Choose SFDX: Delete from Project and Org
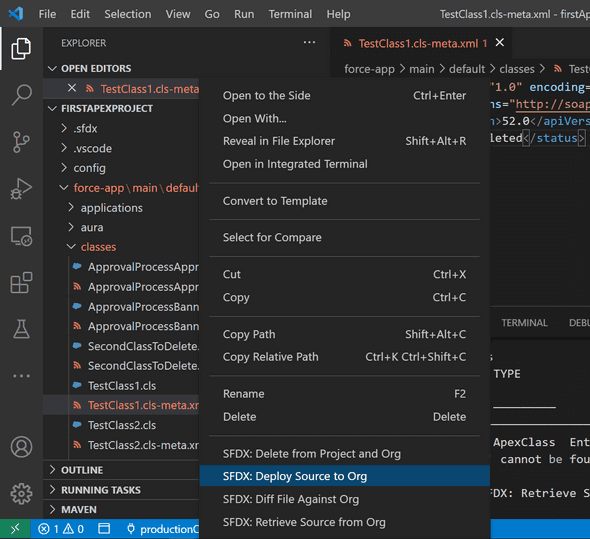590x539 pixels. pyautogui.click(x=344, y=454)
